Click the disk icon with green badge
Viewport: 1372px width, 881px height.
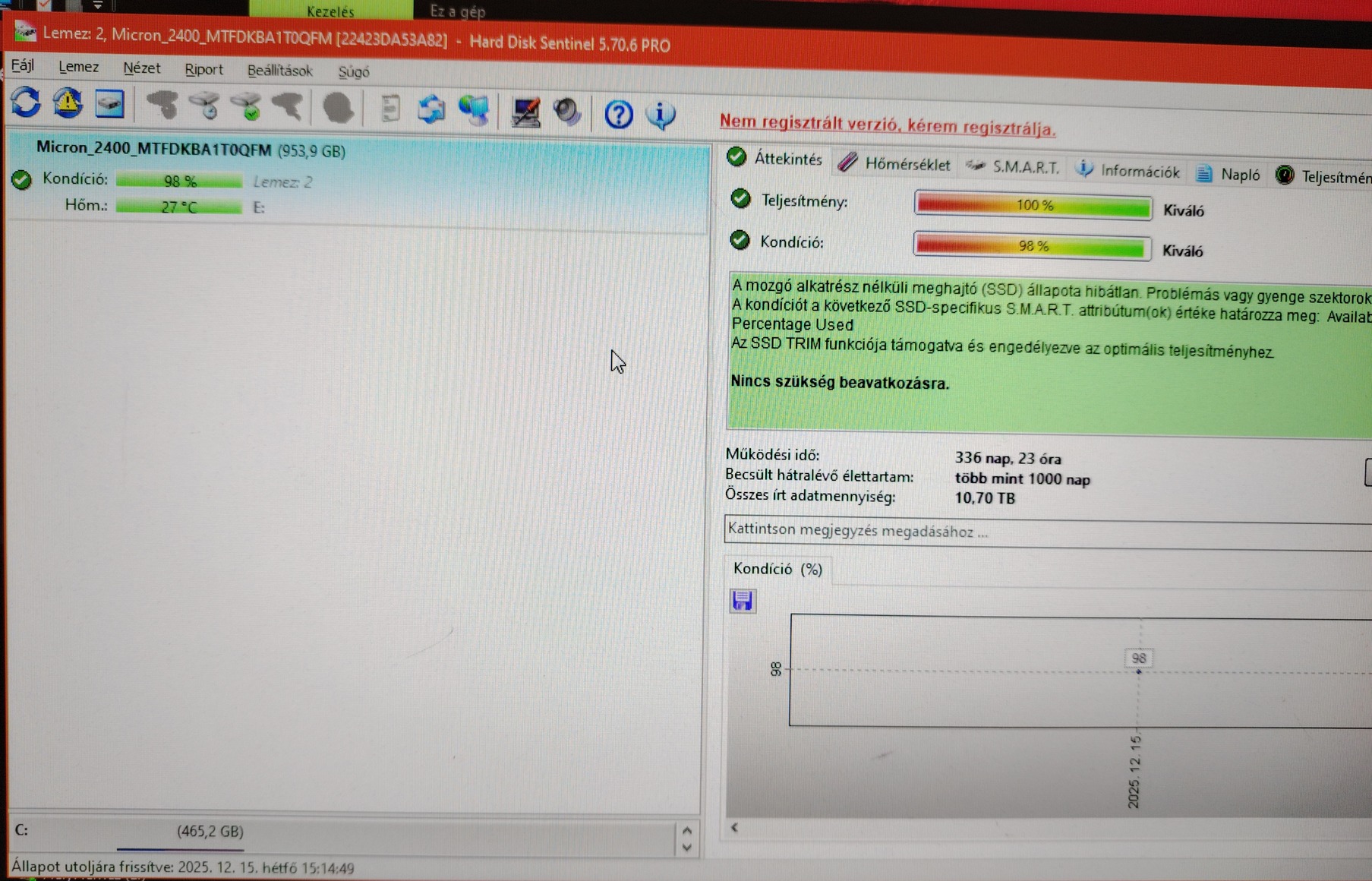click(x=246, y=107)
